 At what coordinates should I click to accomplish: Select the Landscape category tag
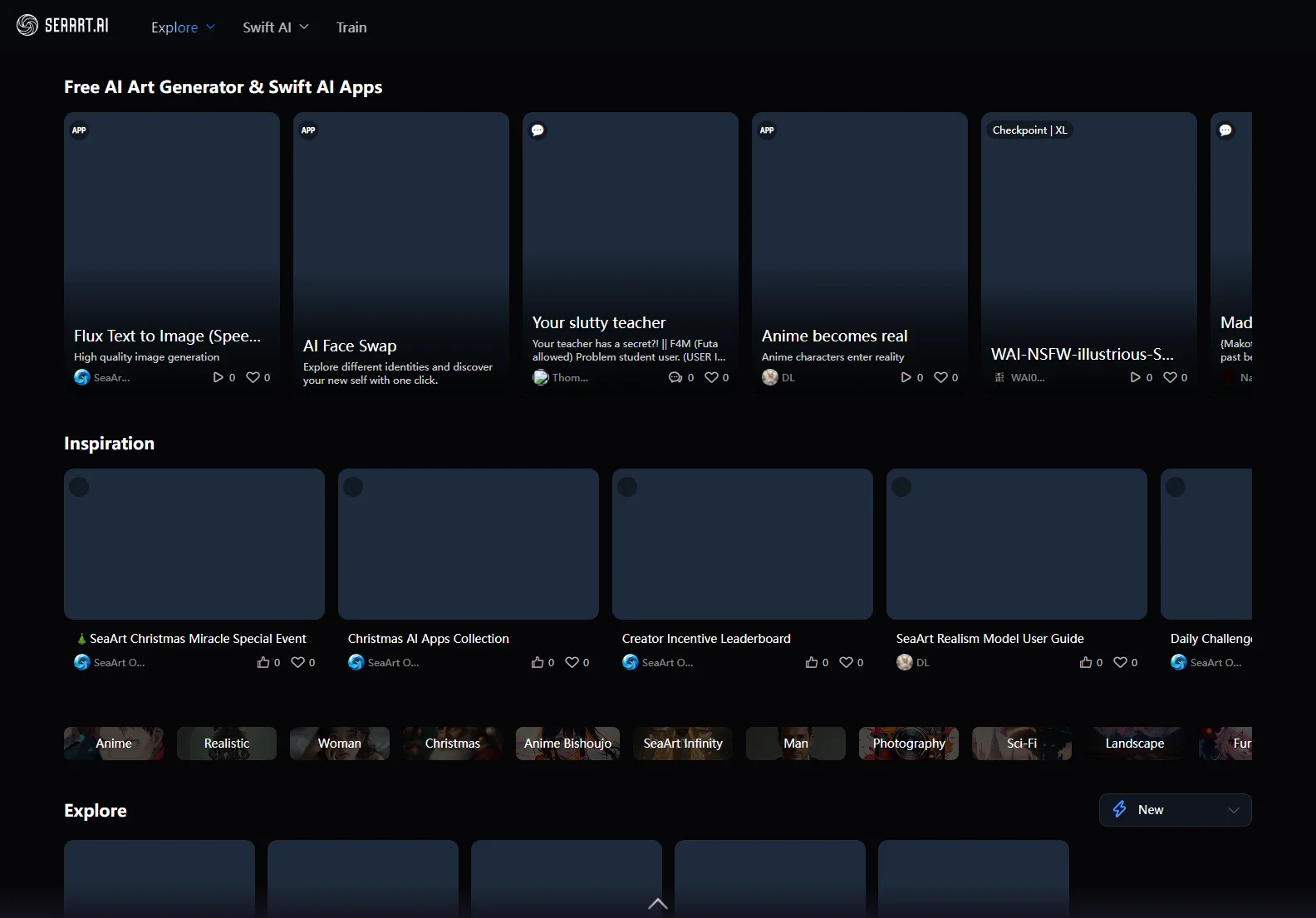tap(1135, 744)
